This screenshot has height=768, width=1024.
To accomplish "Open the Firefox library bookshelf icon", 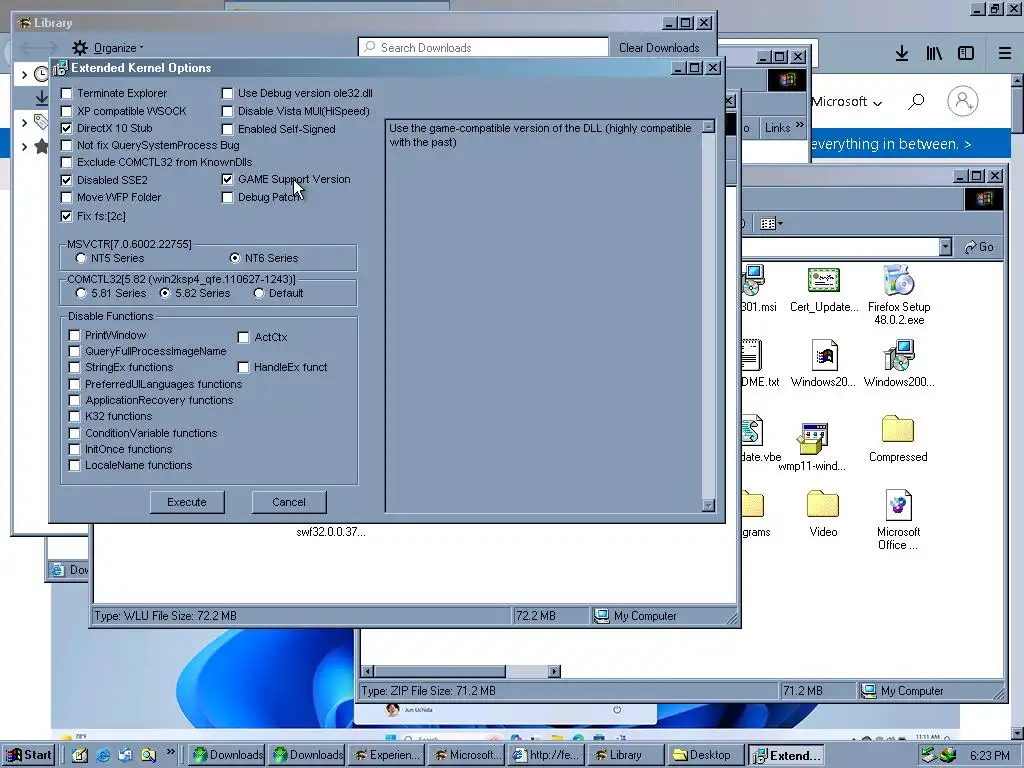I will click(934, 54).
